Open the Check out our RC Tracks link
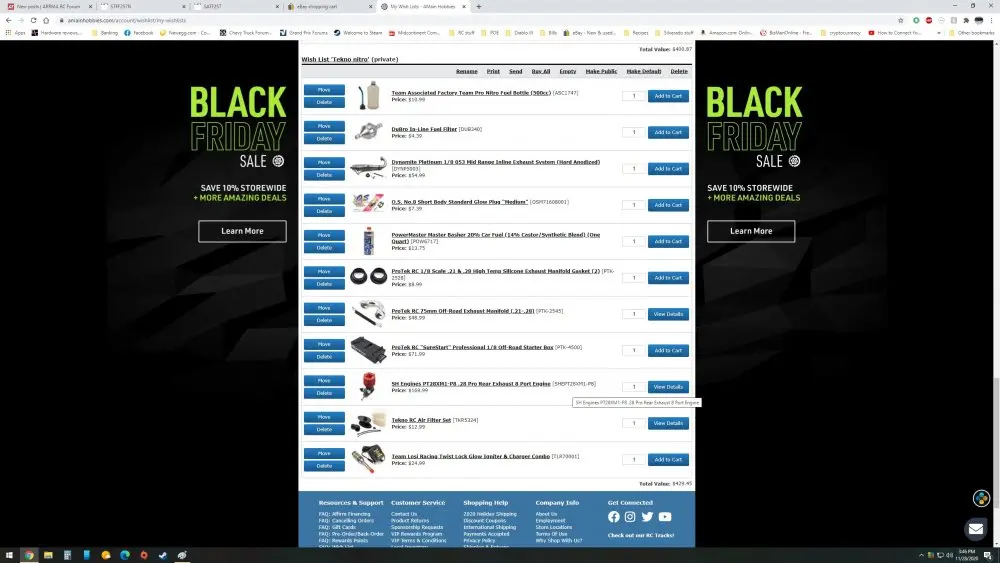 coord(641,535)
